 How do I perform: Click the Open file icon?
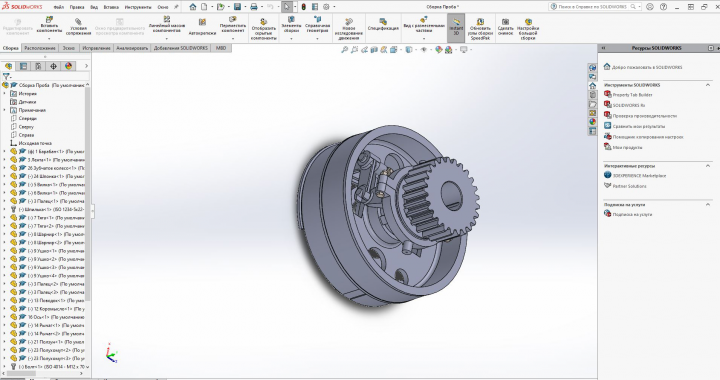click(220, 7)
